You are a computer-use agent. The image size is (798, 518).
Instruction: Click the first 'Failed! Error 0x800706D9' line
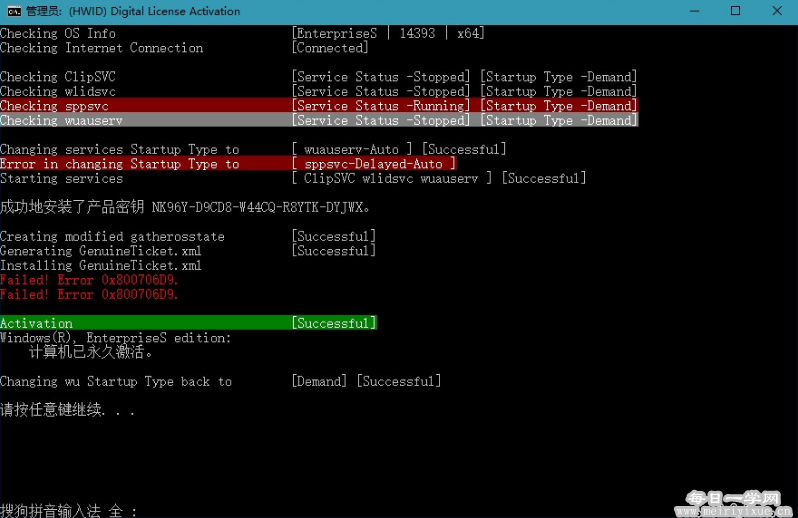[x=89, y=280]
